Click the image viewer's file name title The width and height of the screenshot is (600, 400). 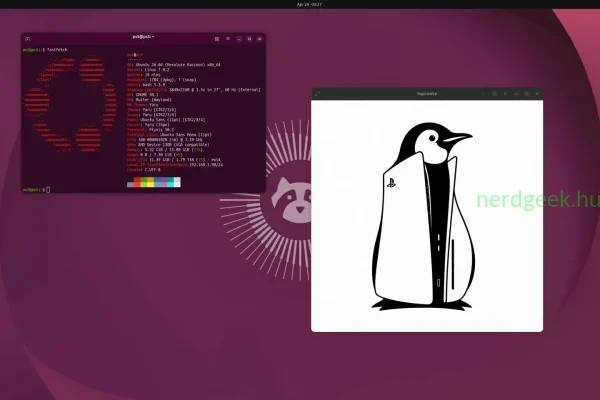pos(427,94)
